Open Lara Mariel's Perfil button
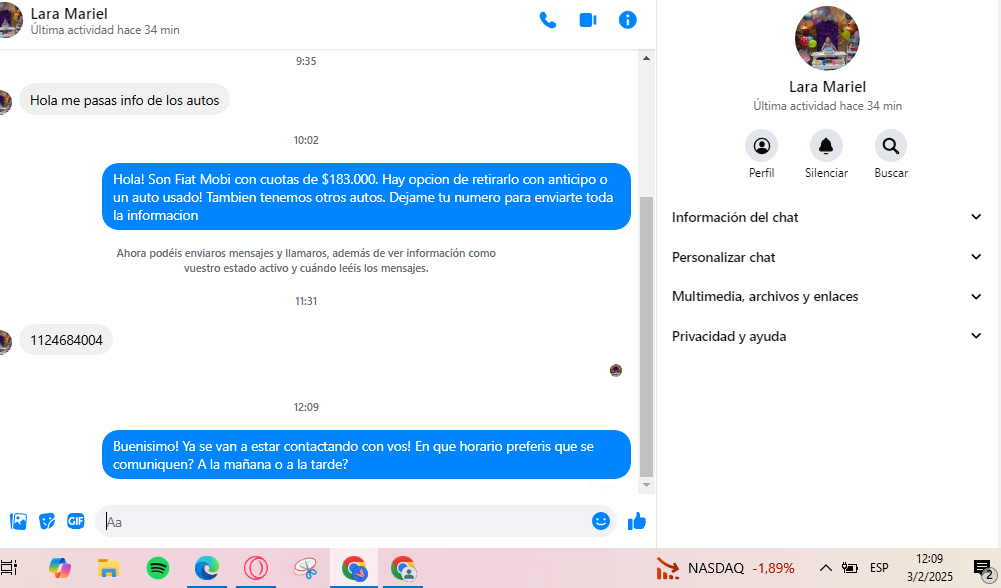The height and width of the screenshot is (588, 1001). pos(761,147)
